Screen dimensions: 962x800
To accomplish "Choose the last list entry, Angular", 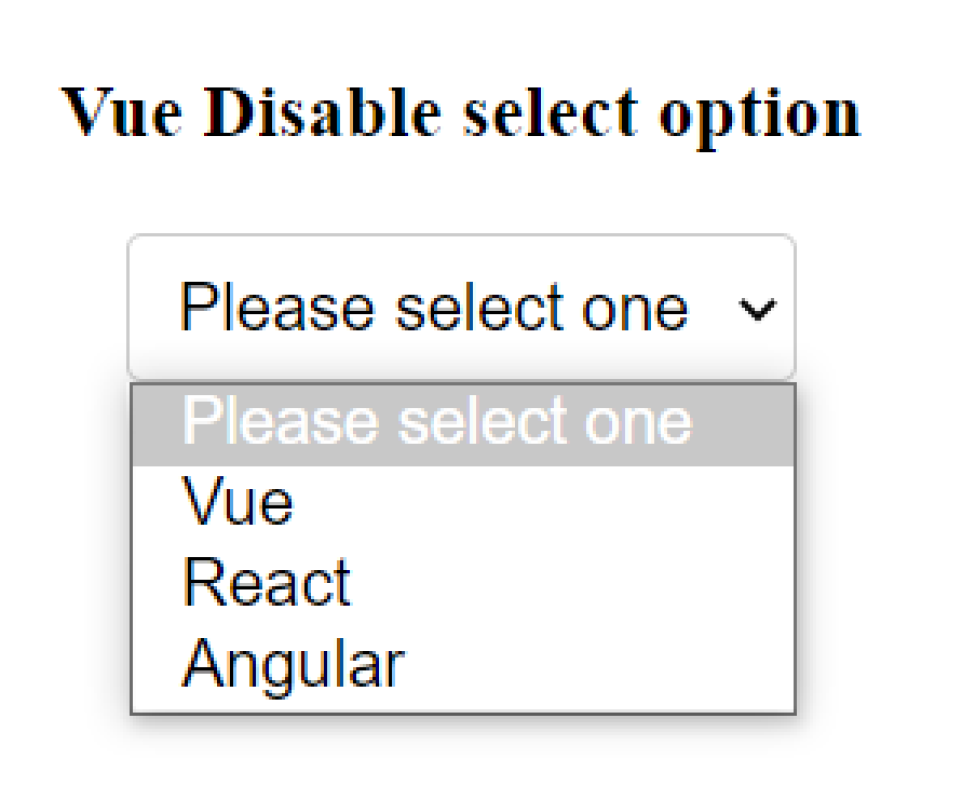I will 293,662.
